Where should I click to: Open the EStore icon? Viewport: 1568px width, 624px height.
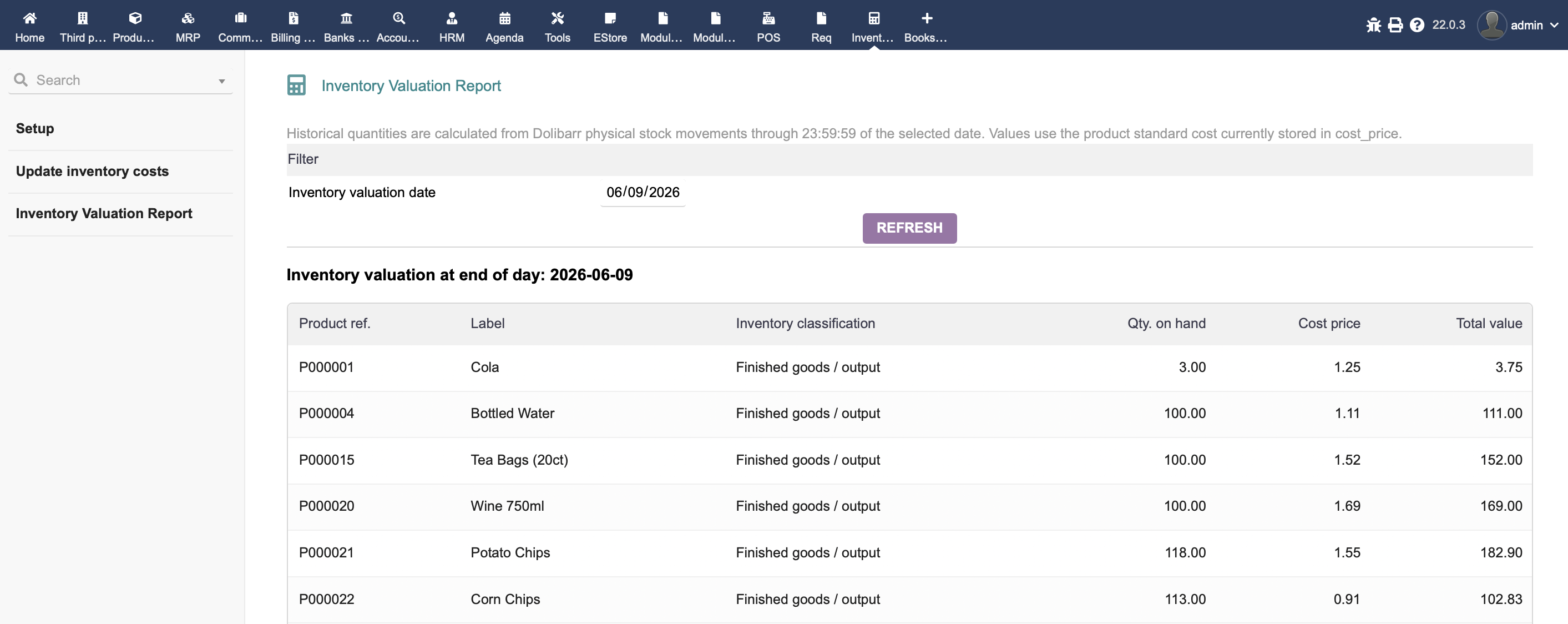click(x=610, y=18)
